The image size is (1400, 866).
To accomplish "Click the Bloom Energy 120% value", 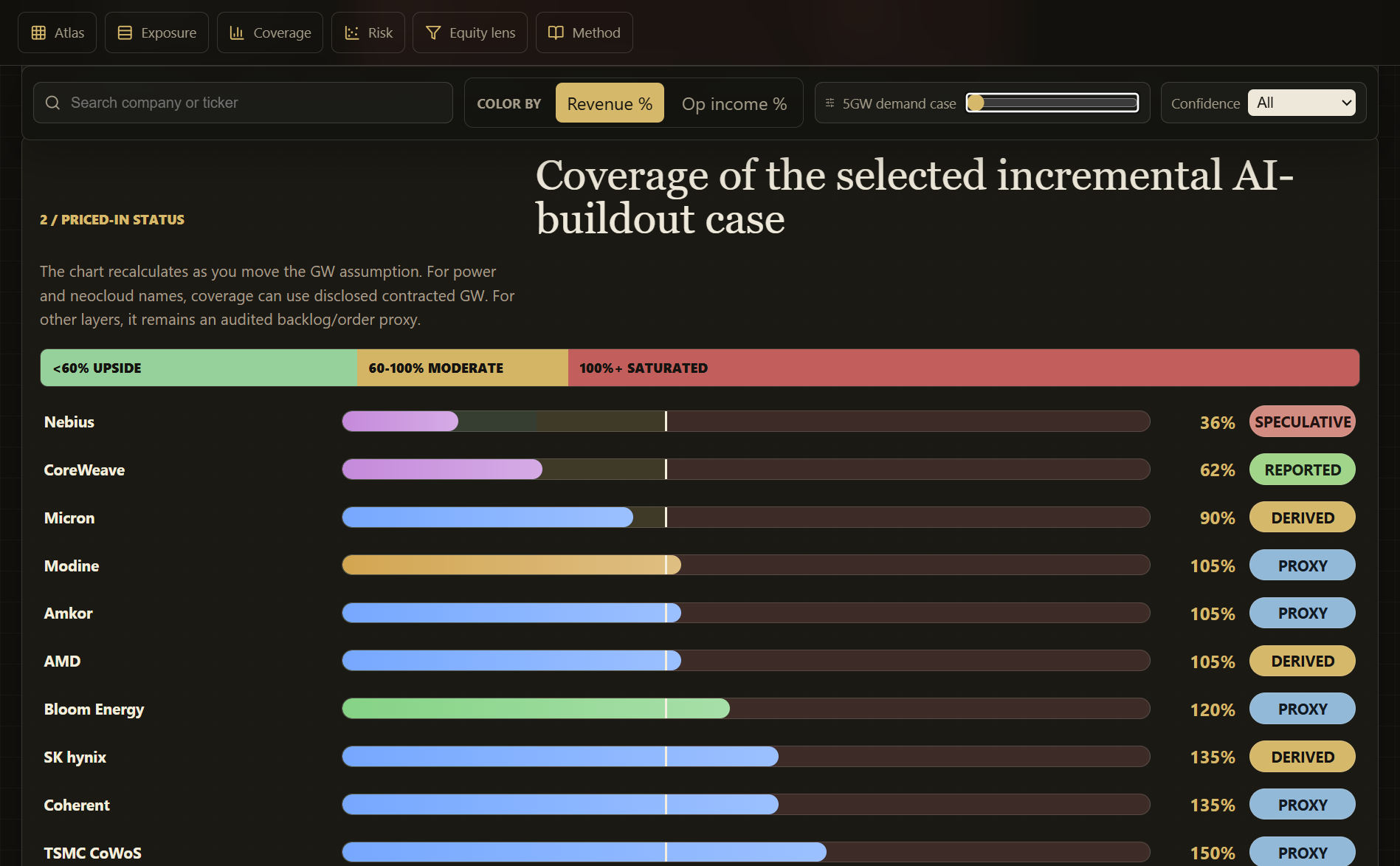I will (x=1213, y=709).
